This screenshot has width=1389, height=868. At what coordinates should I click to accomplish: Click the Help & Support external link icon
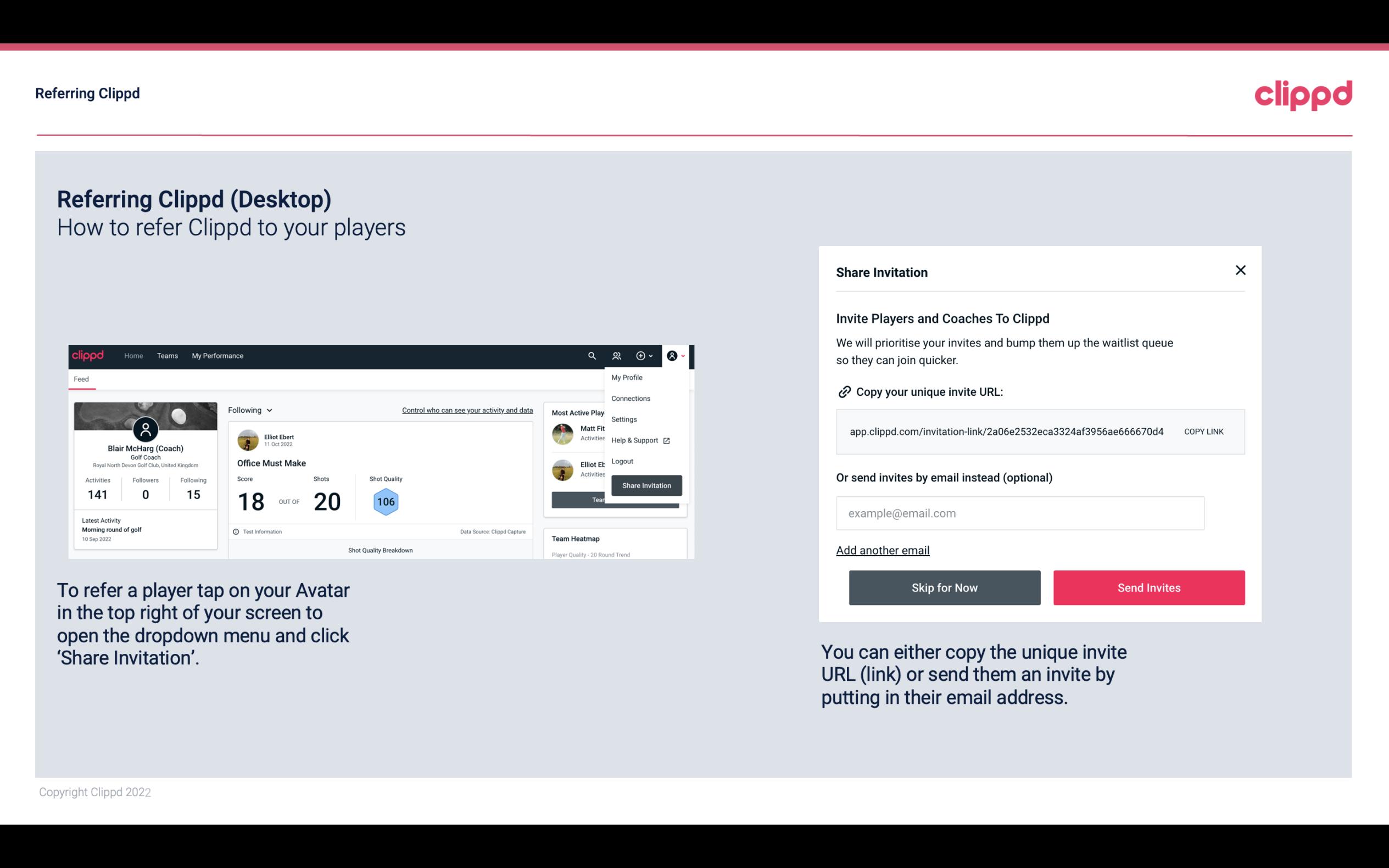[x=666, y=440]
